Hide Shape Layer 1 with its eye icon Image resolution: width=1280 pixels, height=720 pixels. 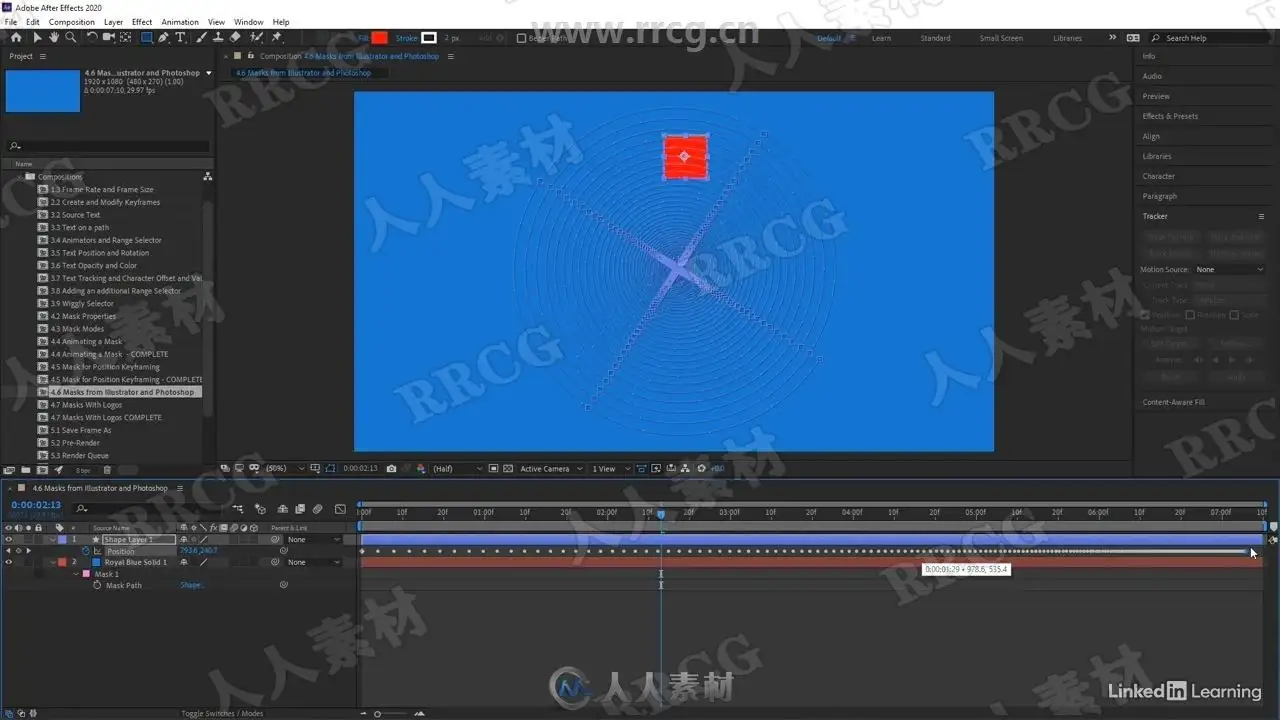tap(9, 540)
